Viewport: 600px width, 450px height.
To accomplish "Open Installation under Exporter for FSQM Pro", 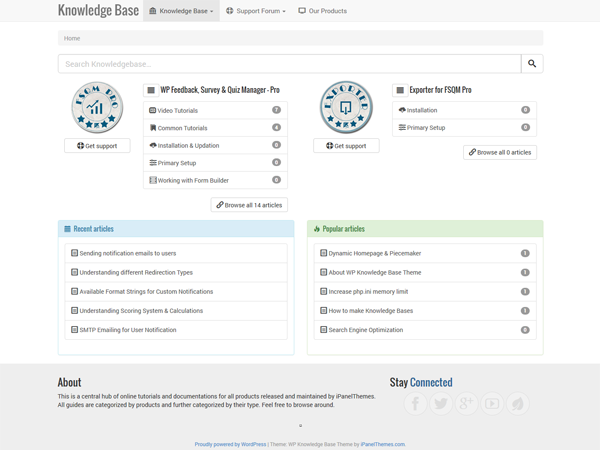I will pyautogui.click(x=465, y=110).
